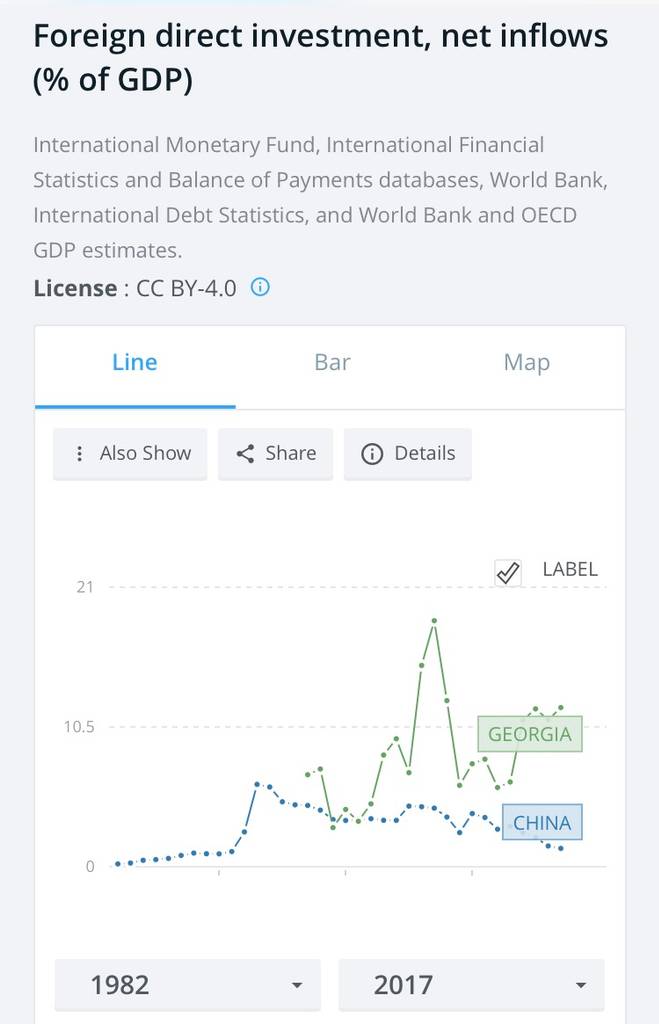Toggle the LABEL checkbox
The height and width of the screenshot is (1024, 659).
point(508,572)
